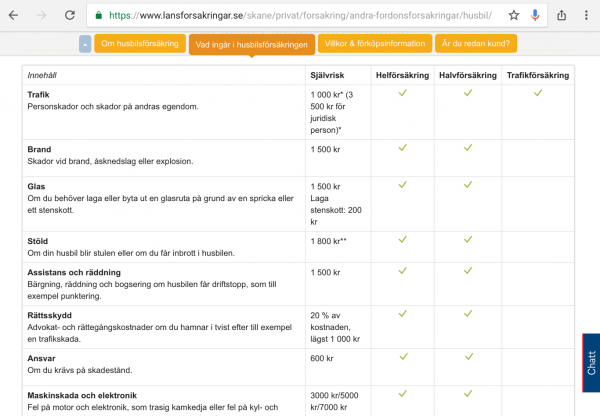Open the 'Om husbilsförsäkring' tab
The height and width of the screenshot is (416, 600).
[140, 45]
